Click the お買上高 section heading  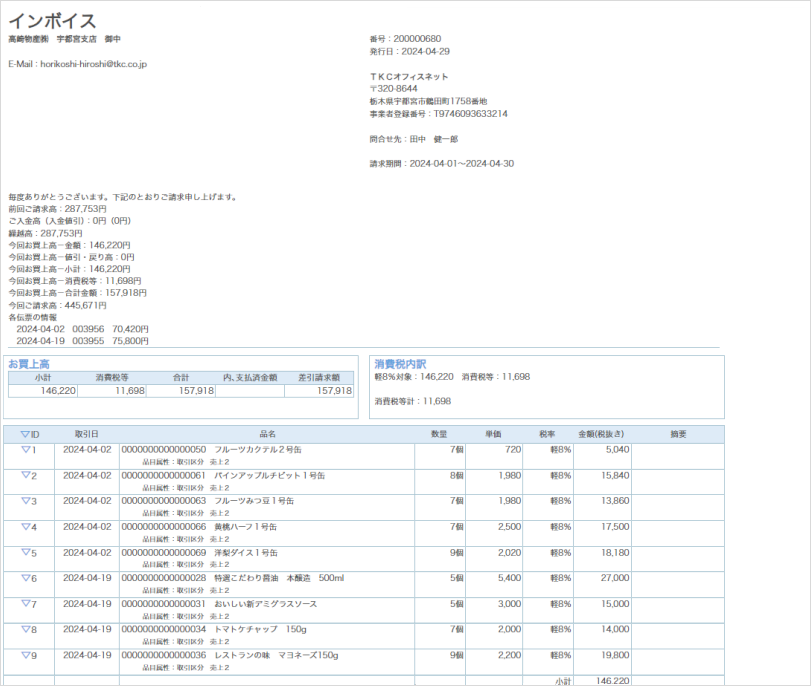point(29,364)
